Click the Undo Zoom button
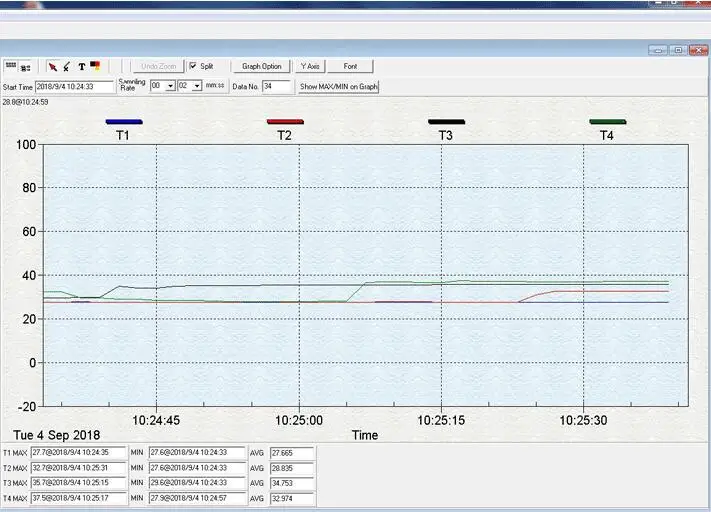 pyautogui.click(x=158, y=66)
